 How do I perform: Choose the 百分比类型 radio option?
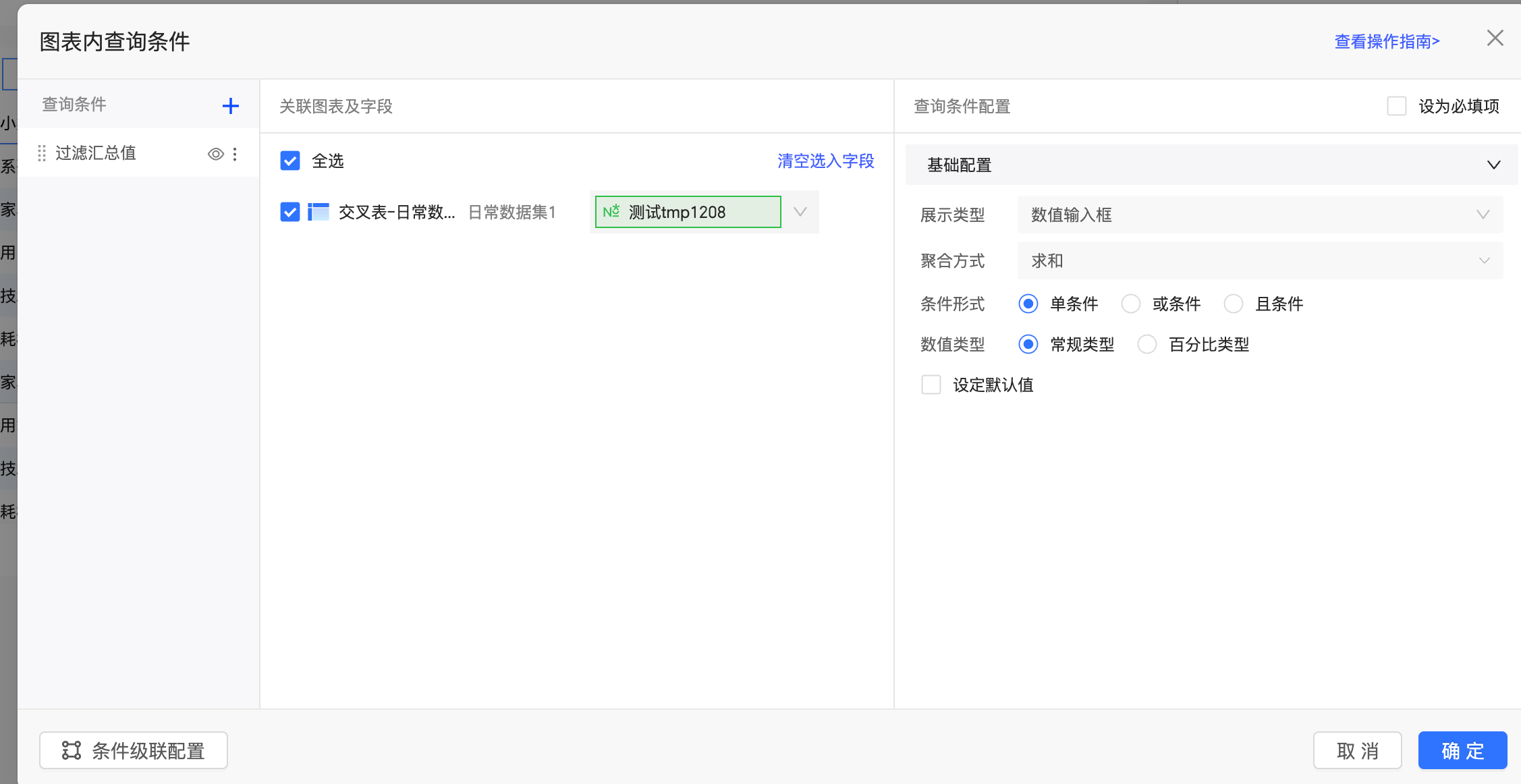1147,344
